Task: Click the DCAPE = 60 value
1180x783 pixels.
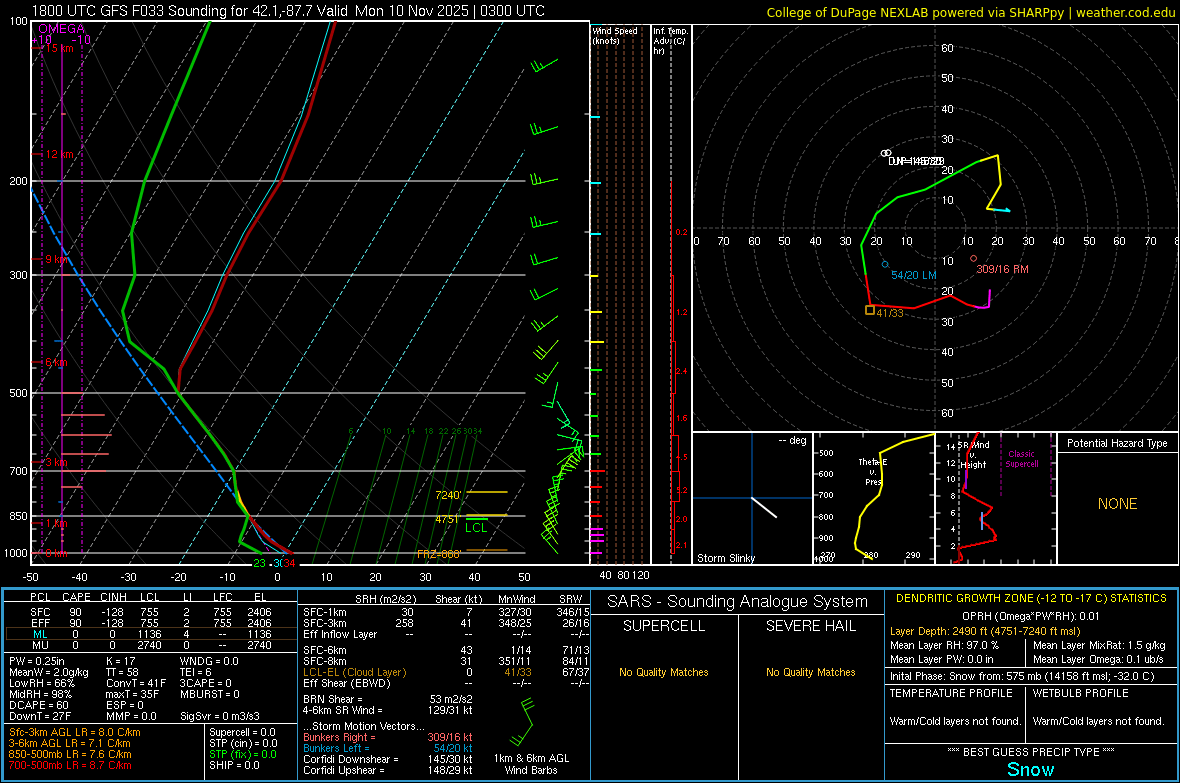Action: click(38, 705)
